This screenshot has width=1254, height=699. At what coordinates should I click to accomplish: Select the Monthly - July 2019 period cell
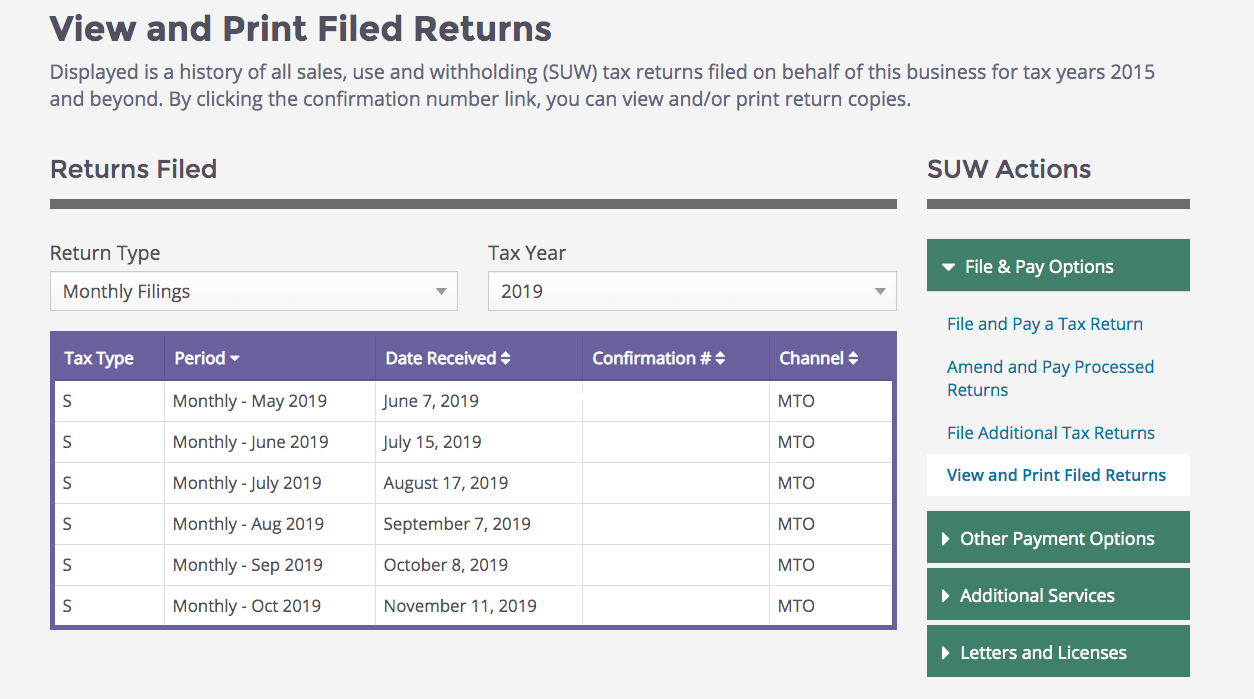pos(270,483)
